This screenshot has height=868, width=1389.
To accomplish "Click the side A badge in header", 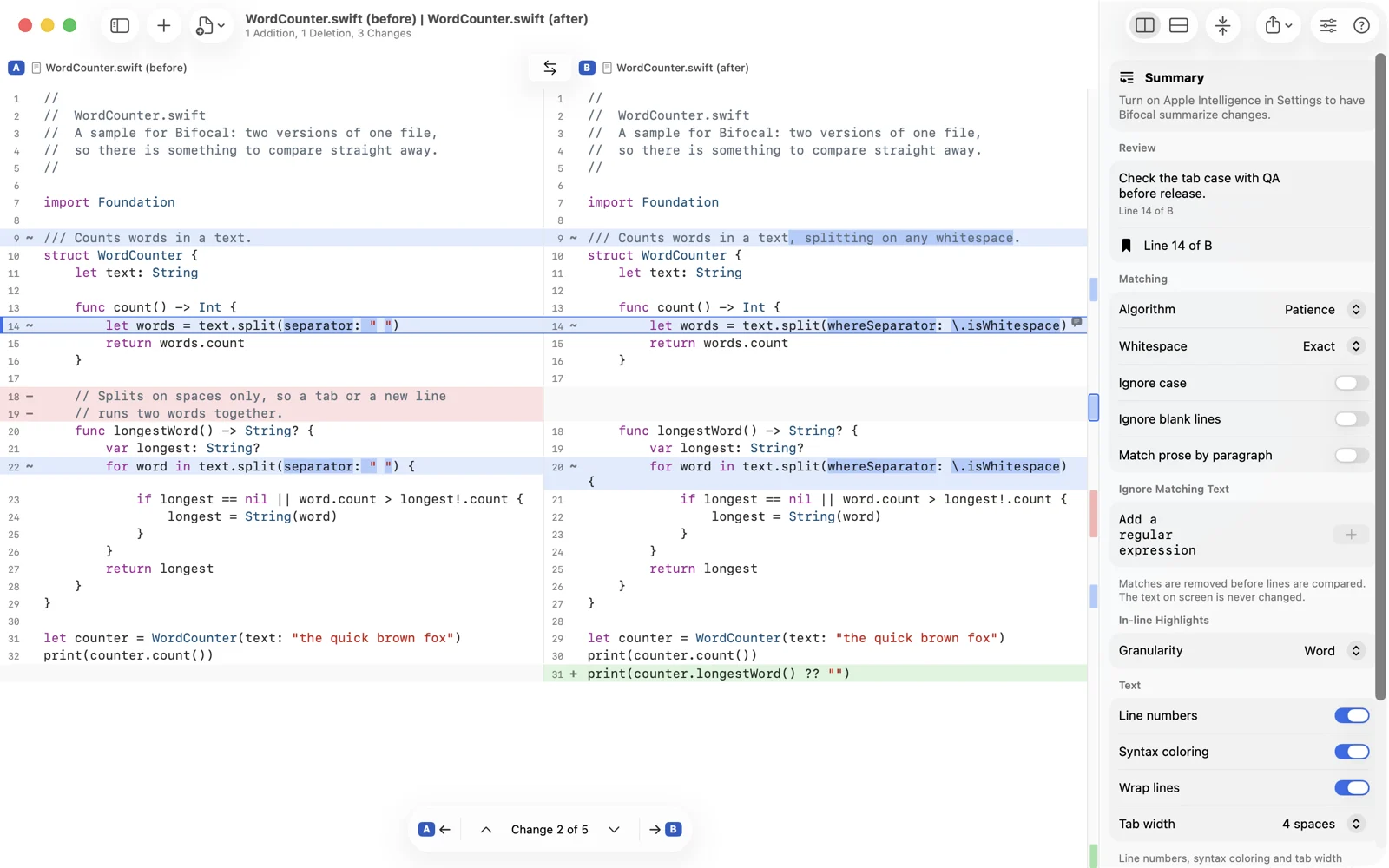I will 16,68.
